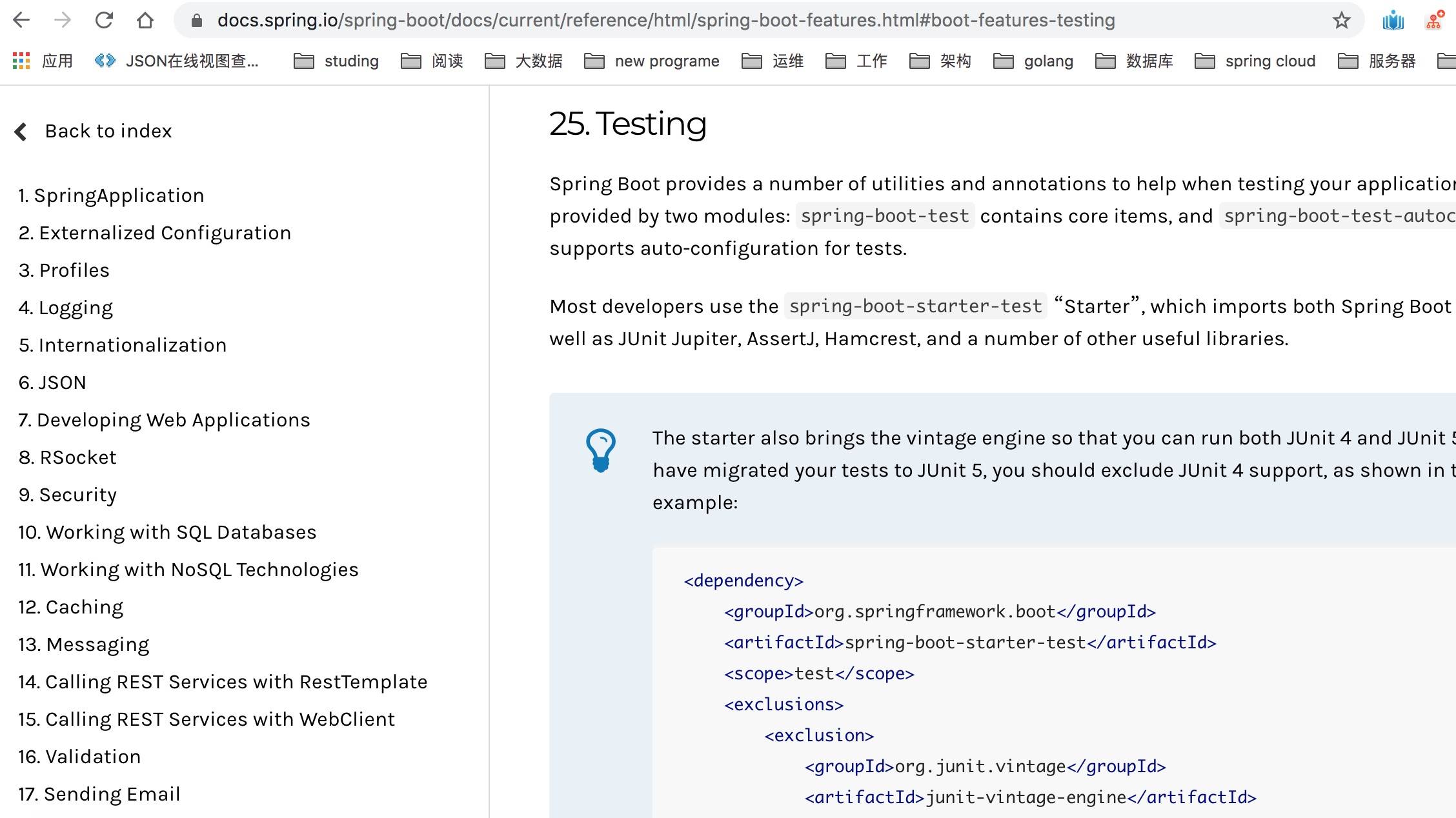Click the browser back arrow button
Viewport: 1456px width, 818px height.
[x=21, y=20]
